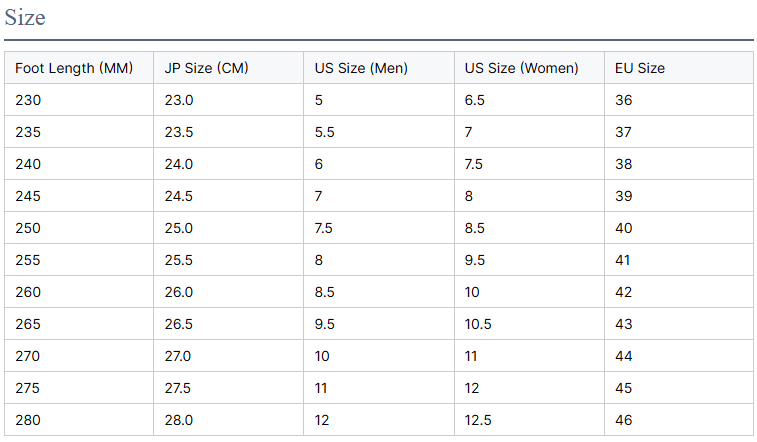
Task: Select the US Size (Women) header cell
Action: coord(521,68)
